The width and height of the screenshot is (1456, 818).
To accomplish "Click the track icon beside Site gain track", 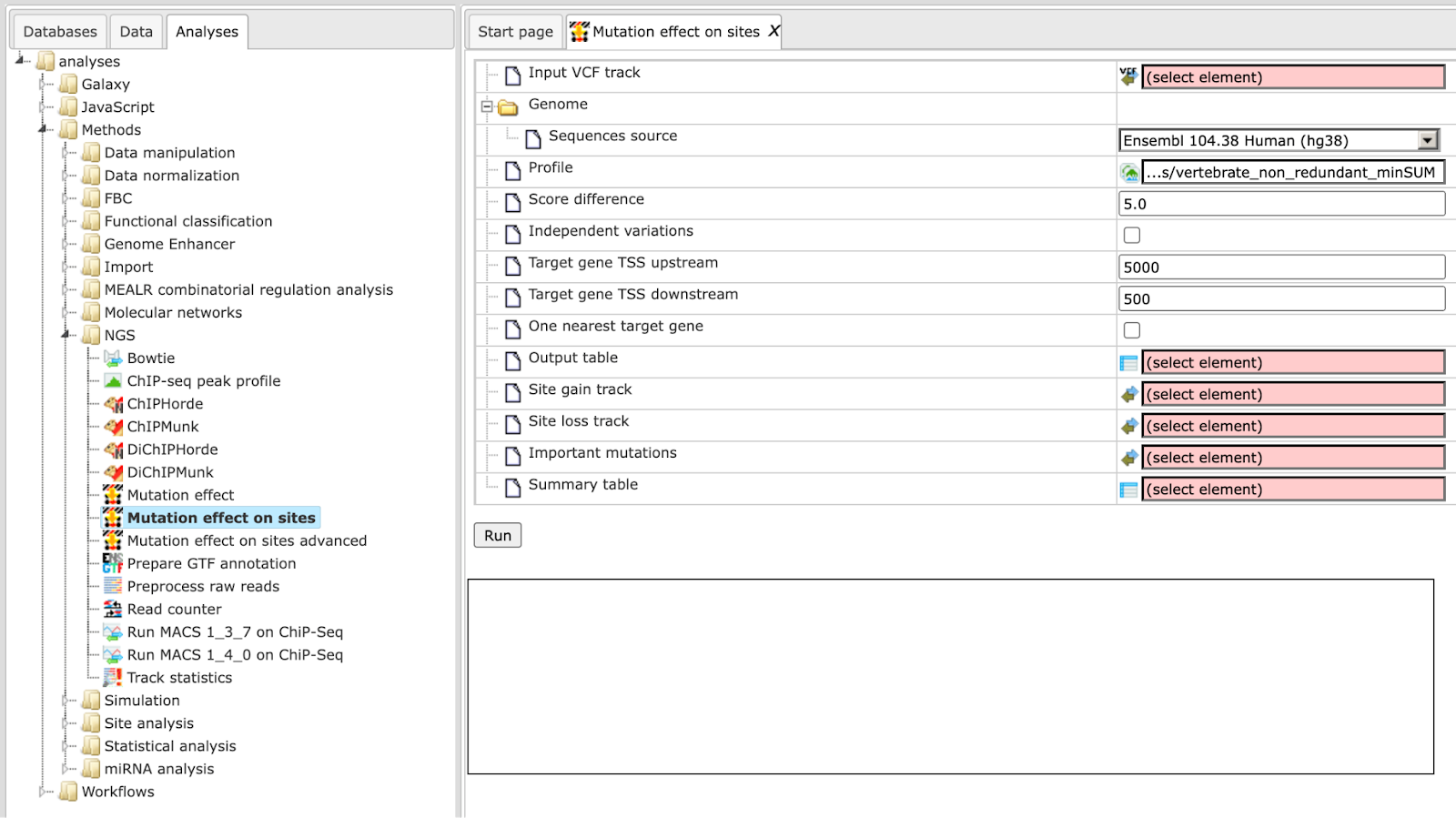I will pos(1129,394).
